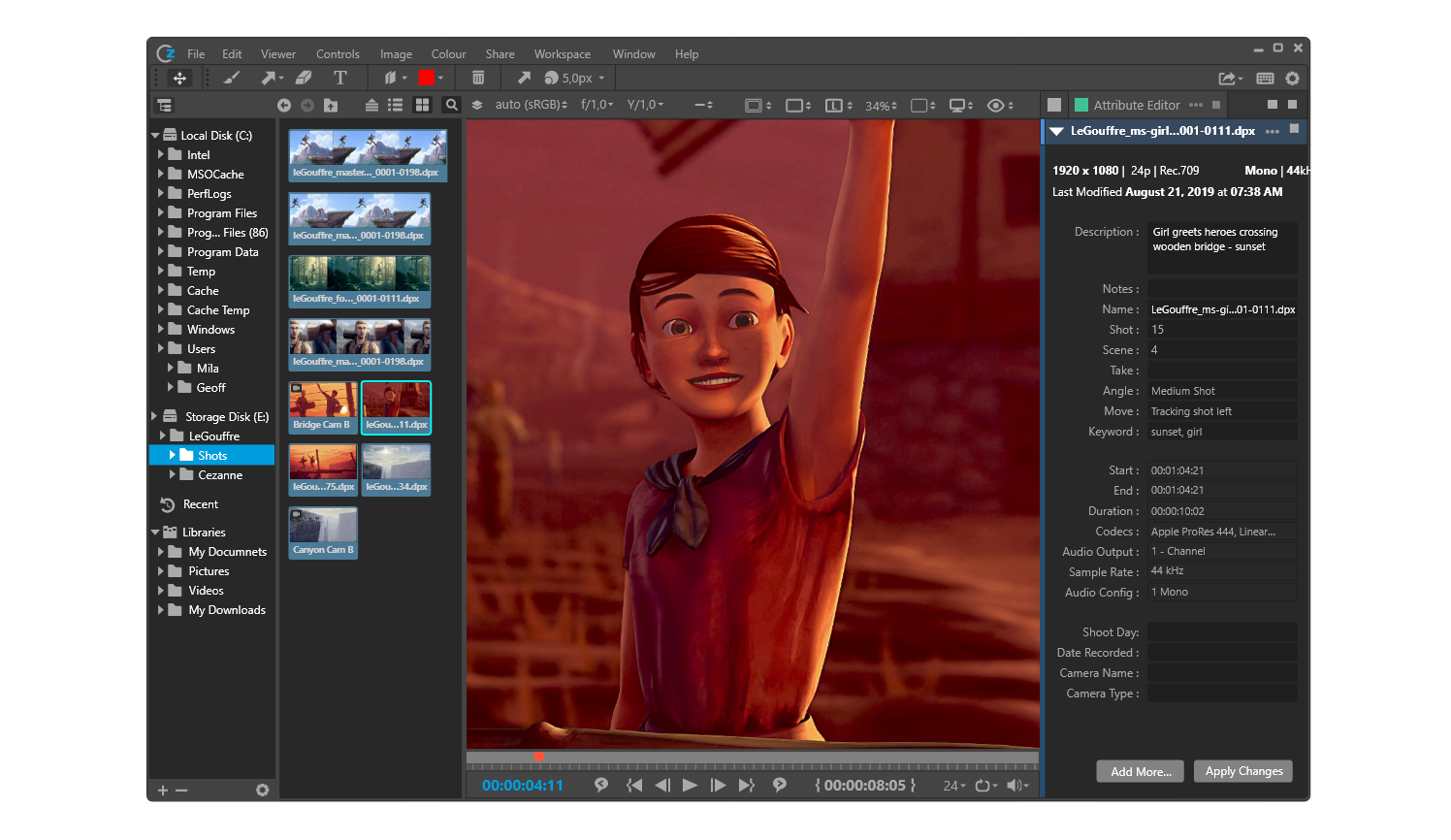
Task: Click the Apply Changes button
Action: [x=1243, y=771]
